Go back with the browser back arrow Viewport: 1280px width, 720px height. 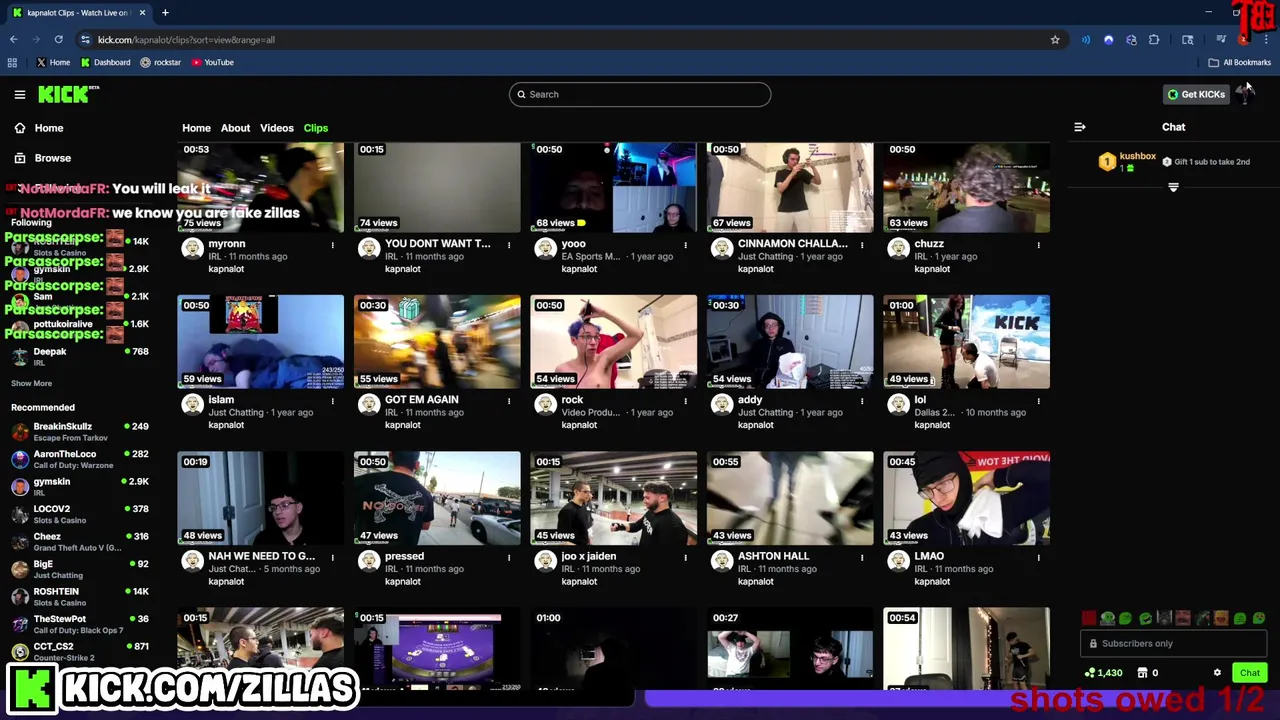point(14,40)
